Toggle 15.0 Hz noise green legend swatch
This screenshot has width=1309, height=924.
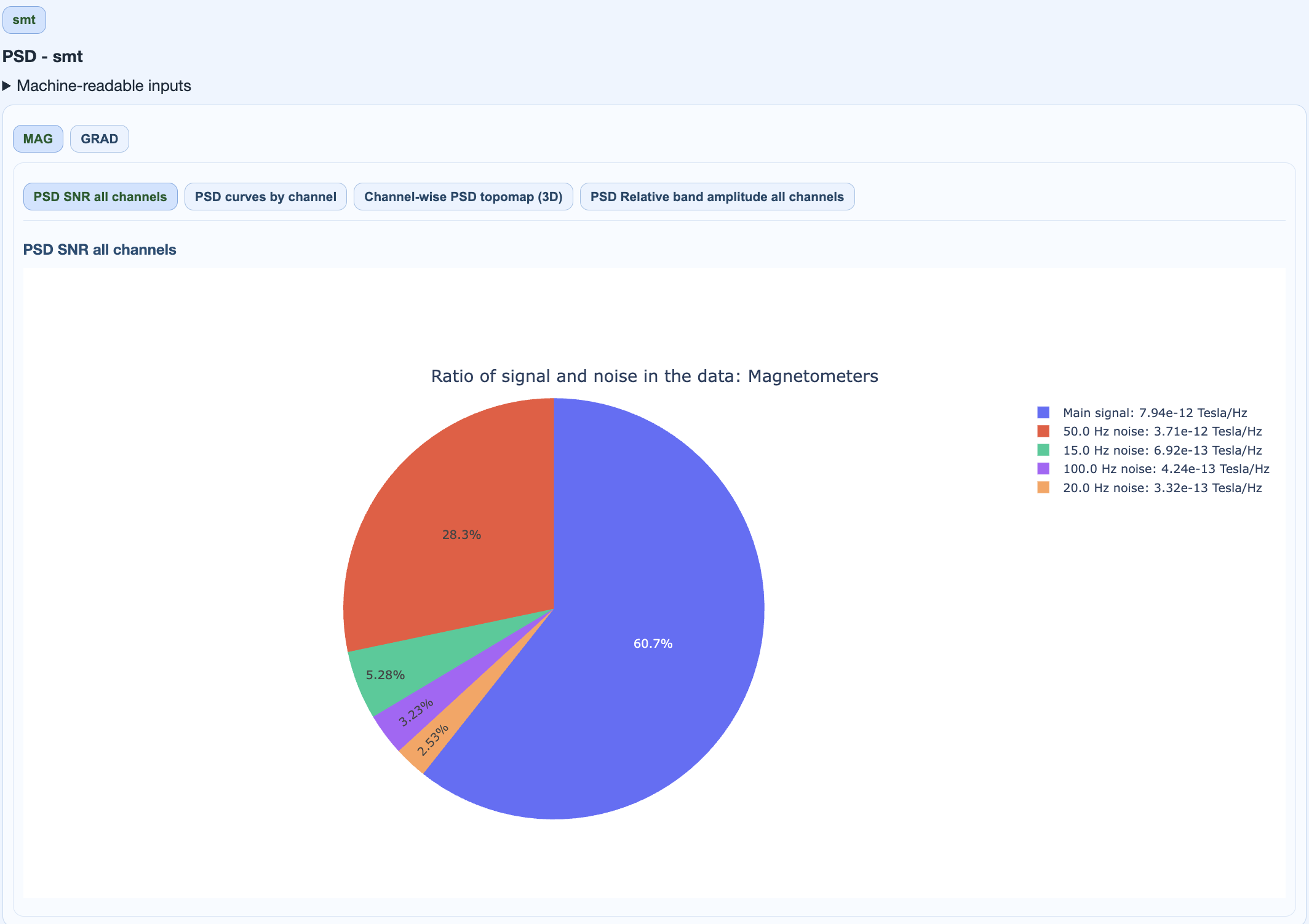[1043, 450]
